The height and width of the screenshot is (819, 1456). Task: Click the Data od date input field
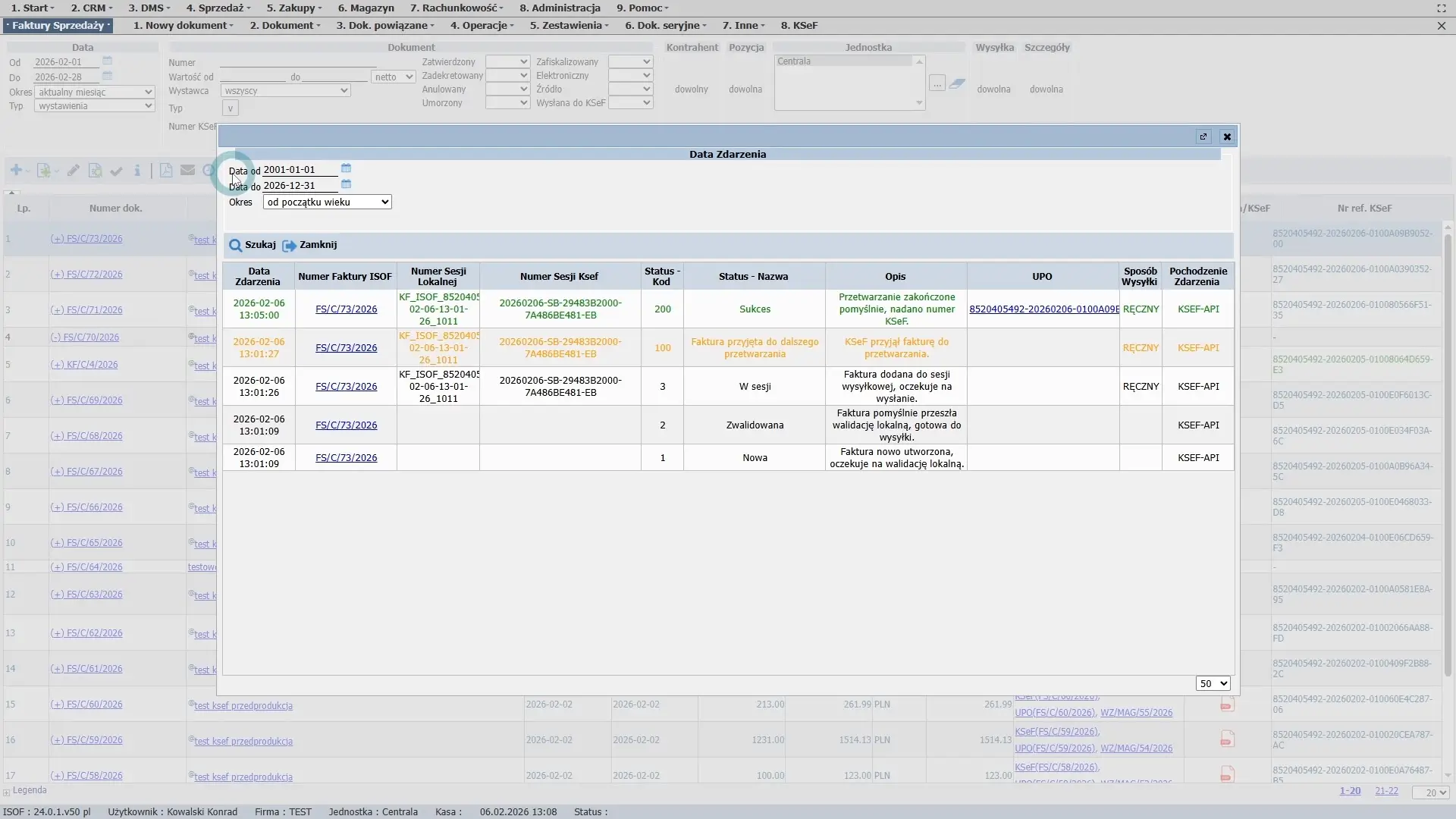[x=300, y=170]
